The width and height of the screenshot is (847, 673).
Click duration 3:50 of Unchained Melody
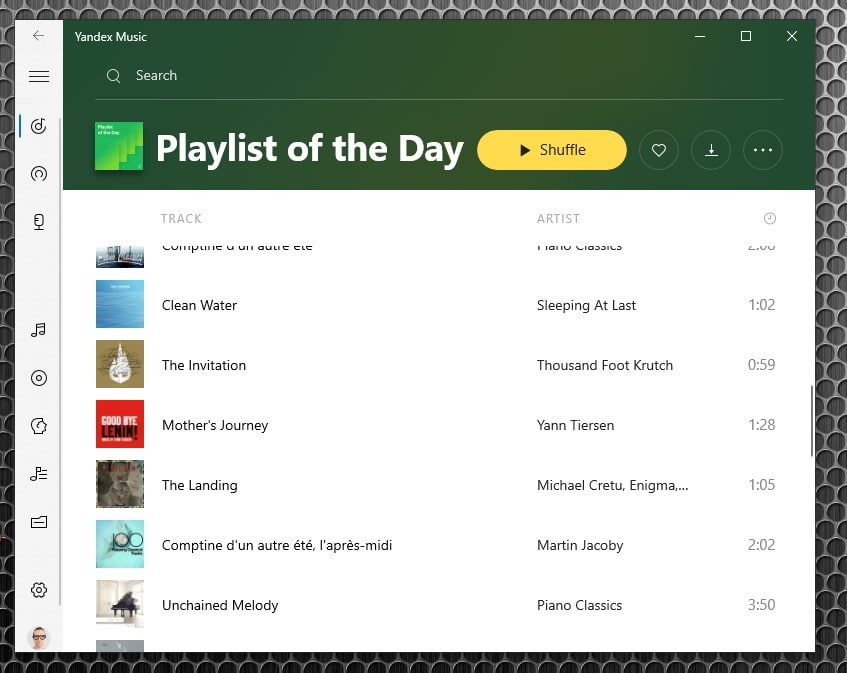pyautogui.click(x=761, y=604)
